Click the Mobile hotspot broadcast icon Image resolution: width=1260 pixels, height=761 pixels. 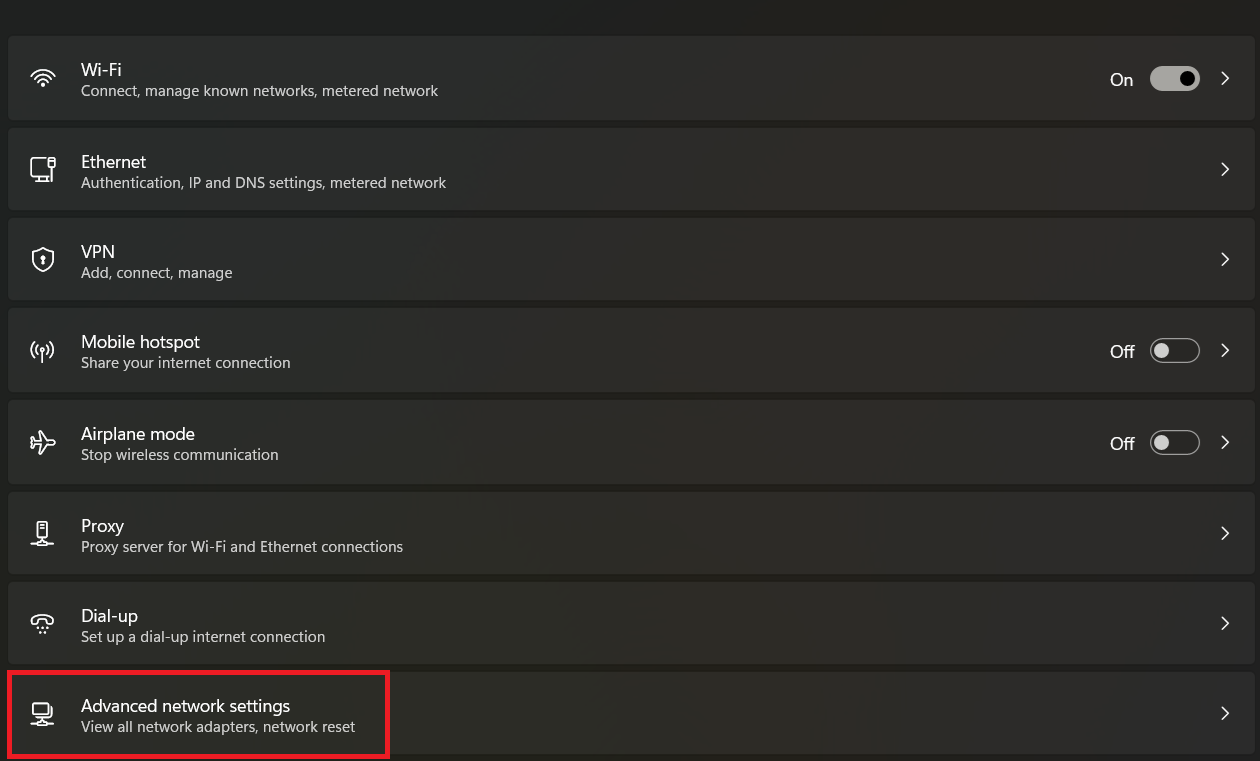click(x=42, y=351)
